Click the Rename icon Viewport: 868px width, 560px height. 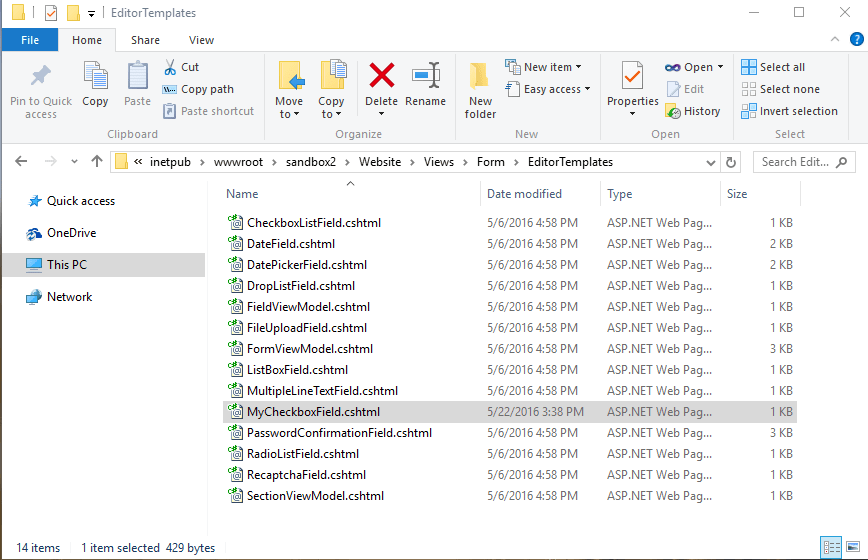point(426,76)
